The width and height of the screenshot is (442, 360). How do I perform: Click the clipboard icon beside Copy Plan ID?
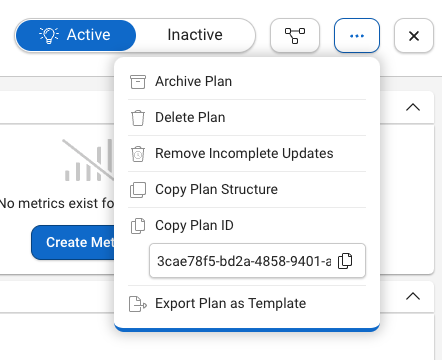[x=138, y=226]
